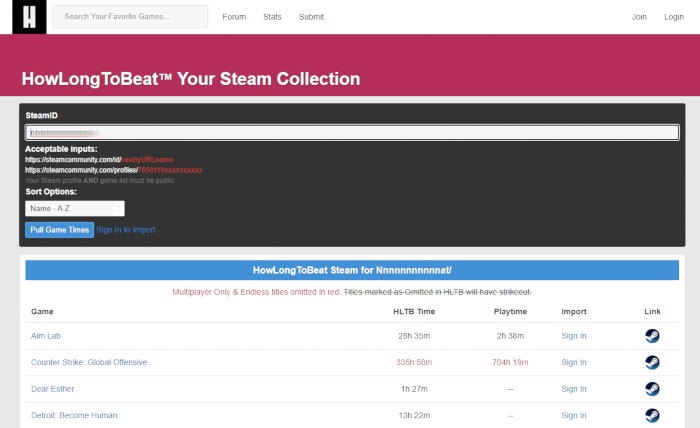Select the 335h 58m HLTB time cell
The width and height of the screenshot is (700, 428).
(414, 362)
